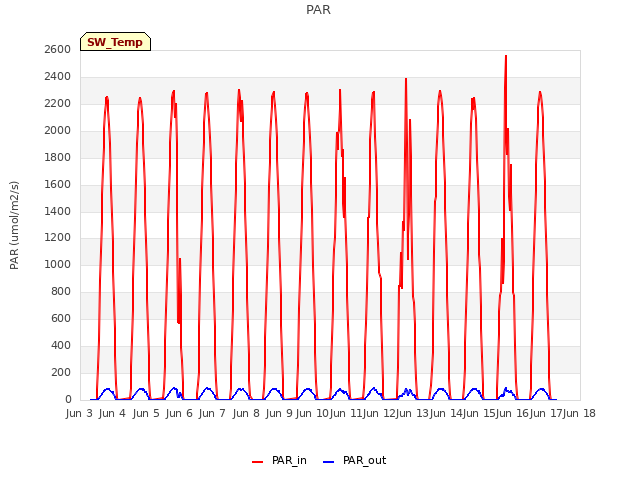Click the Jun 4 x-axis label
The width and height of the screenshot is (640, 480).
112,413
